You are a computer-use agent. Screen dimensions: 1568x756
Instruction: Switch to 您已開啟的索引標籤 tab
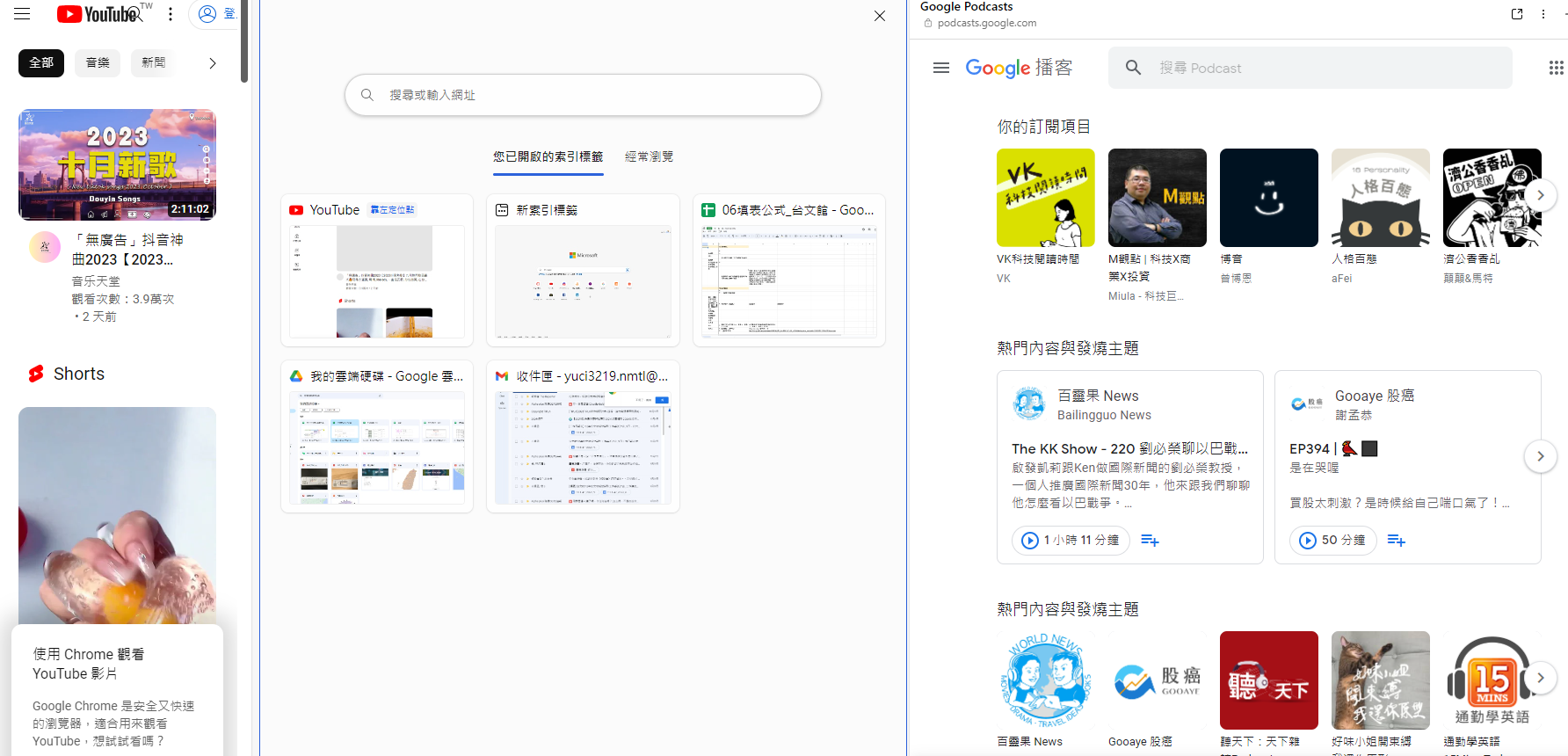548,156
